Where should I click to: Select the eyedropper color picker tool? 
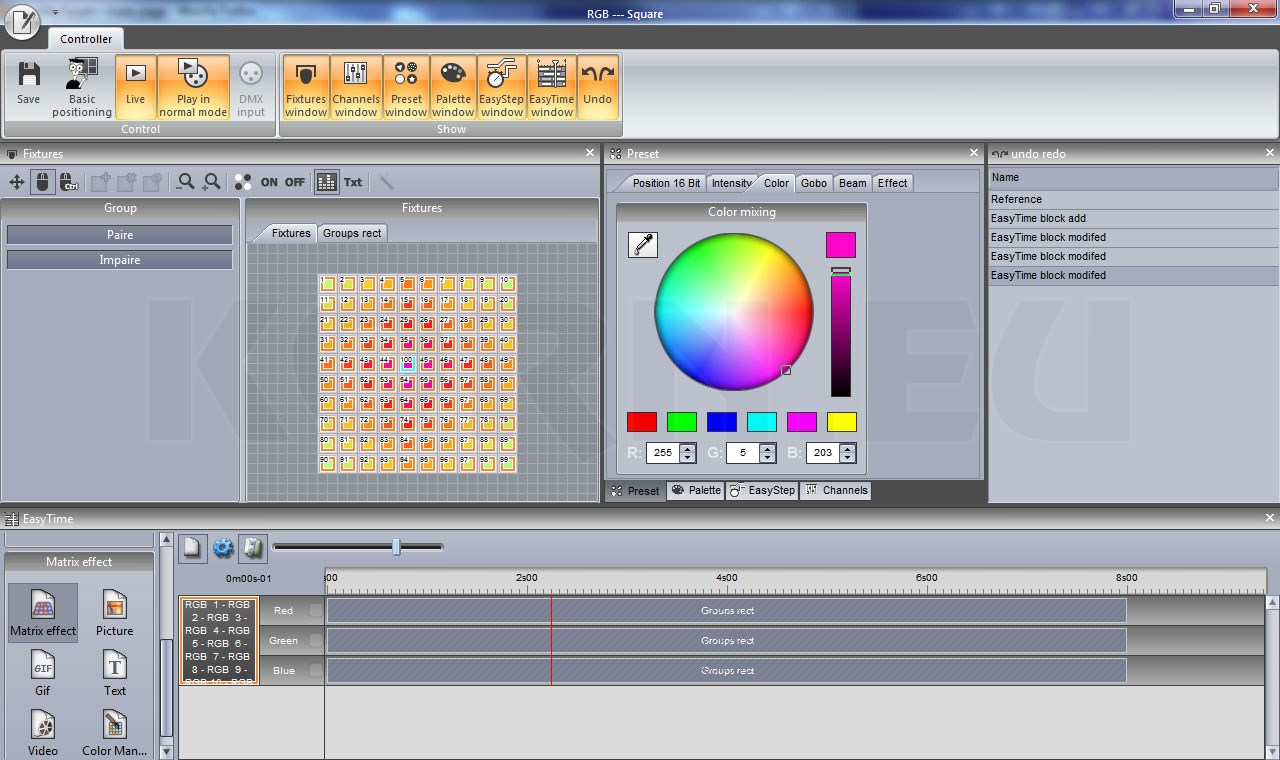pyautogui.click(x=642, y=245)
